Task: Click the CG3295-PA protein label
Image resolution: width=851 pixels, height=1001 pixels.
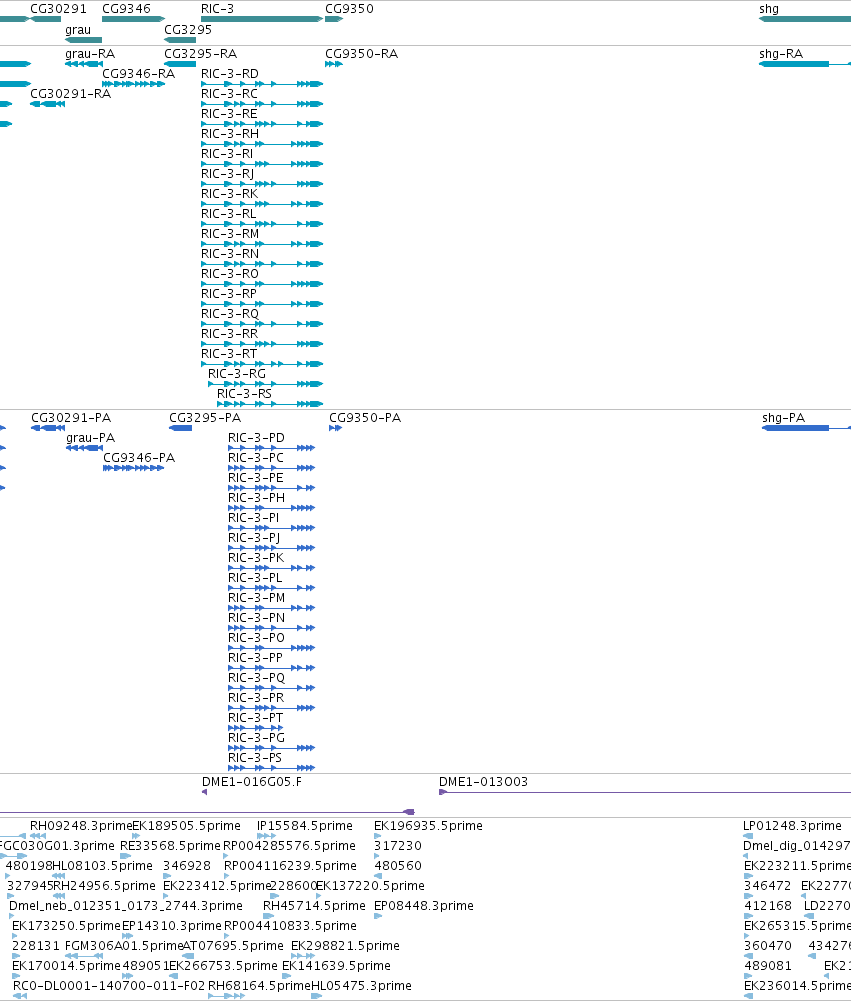Action: coord(205,418)
